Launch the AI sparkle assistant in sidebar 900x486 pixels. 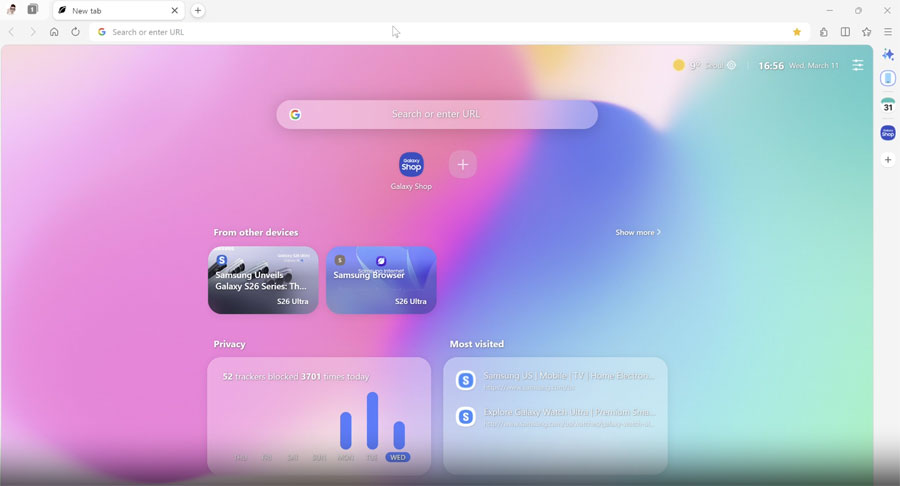888,55
